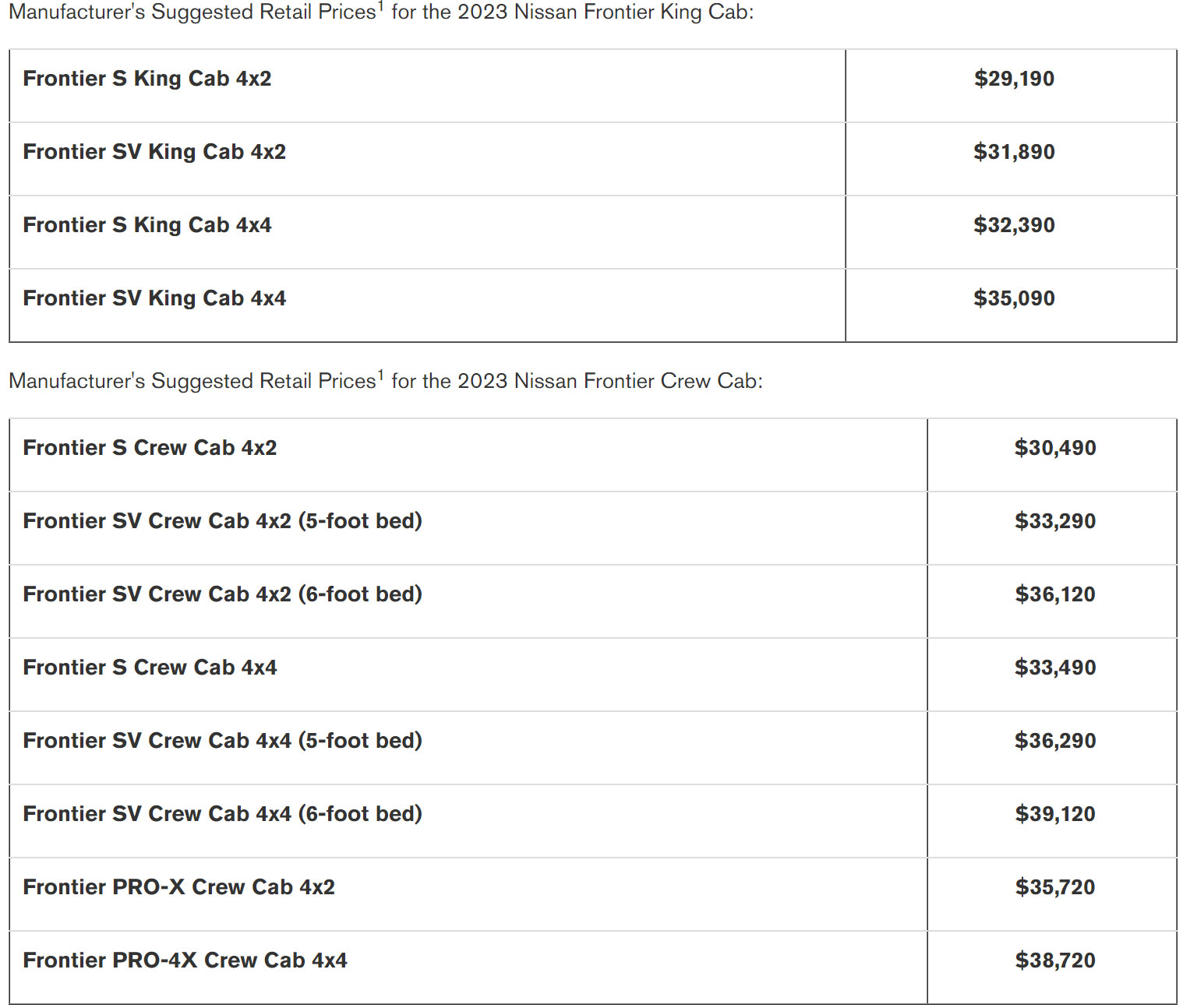Select the $38,720 price value
Screen dimensions: 1183x1008
[x=1055, y=960]
